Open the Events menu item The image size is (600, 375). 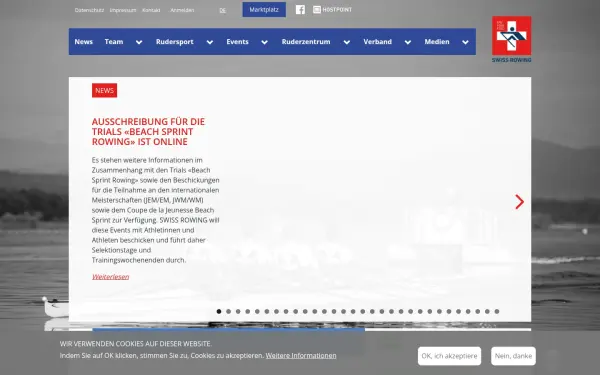coord(237,42)
